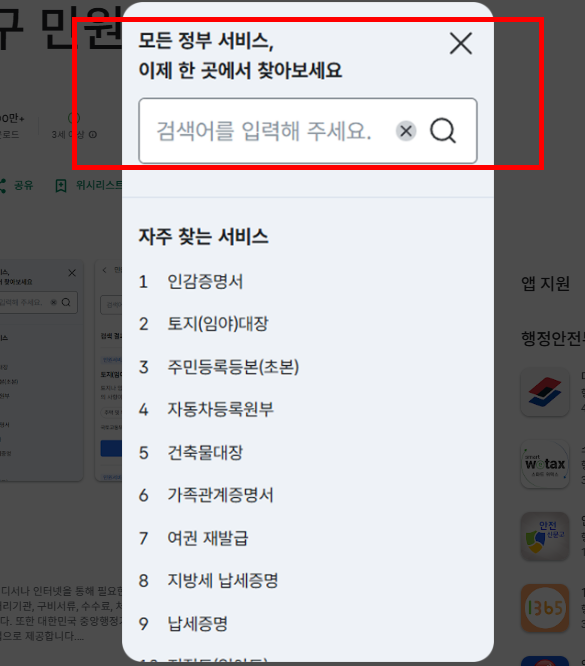Click the magnifying glass search icon
Image resolution: width=585 pixels, height=666 pixels.
click(443, 131)
